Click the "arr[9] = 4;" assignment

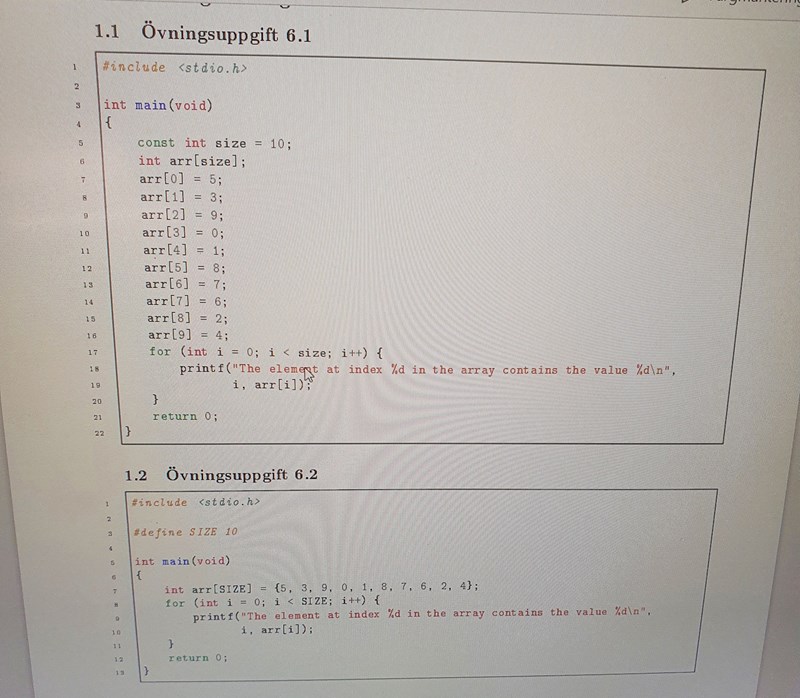tap(189, 334)
